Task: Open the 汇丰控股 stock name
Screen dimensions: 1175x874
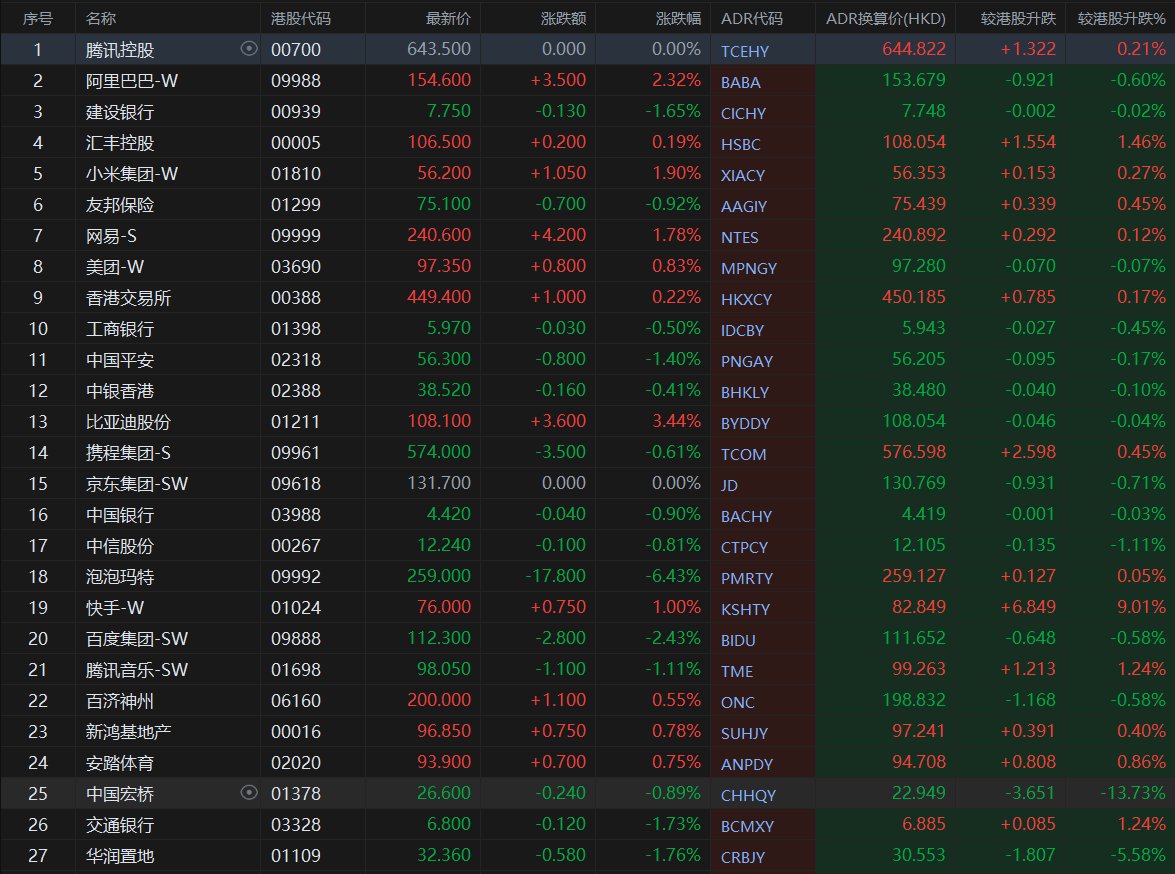Action: click(120, 142)
